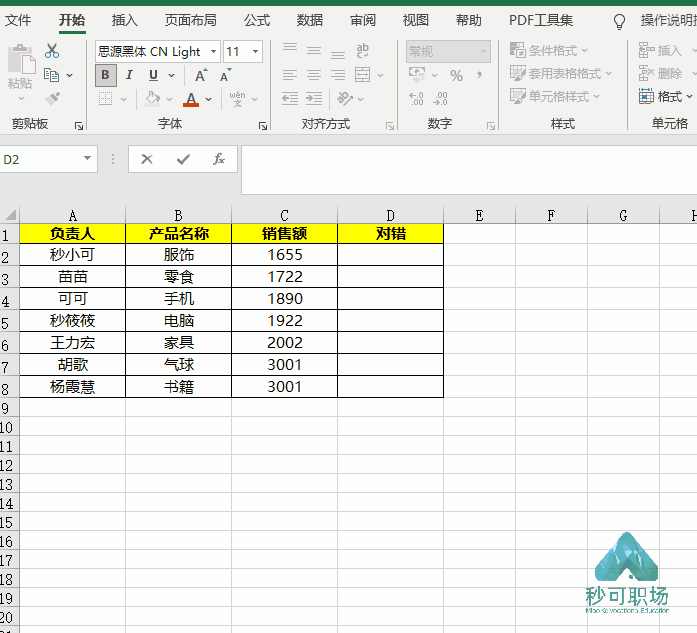697x633 pixels.
Task: Align text to middle of cell
Action: click(314, 51)
